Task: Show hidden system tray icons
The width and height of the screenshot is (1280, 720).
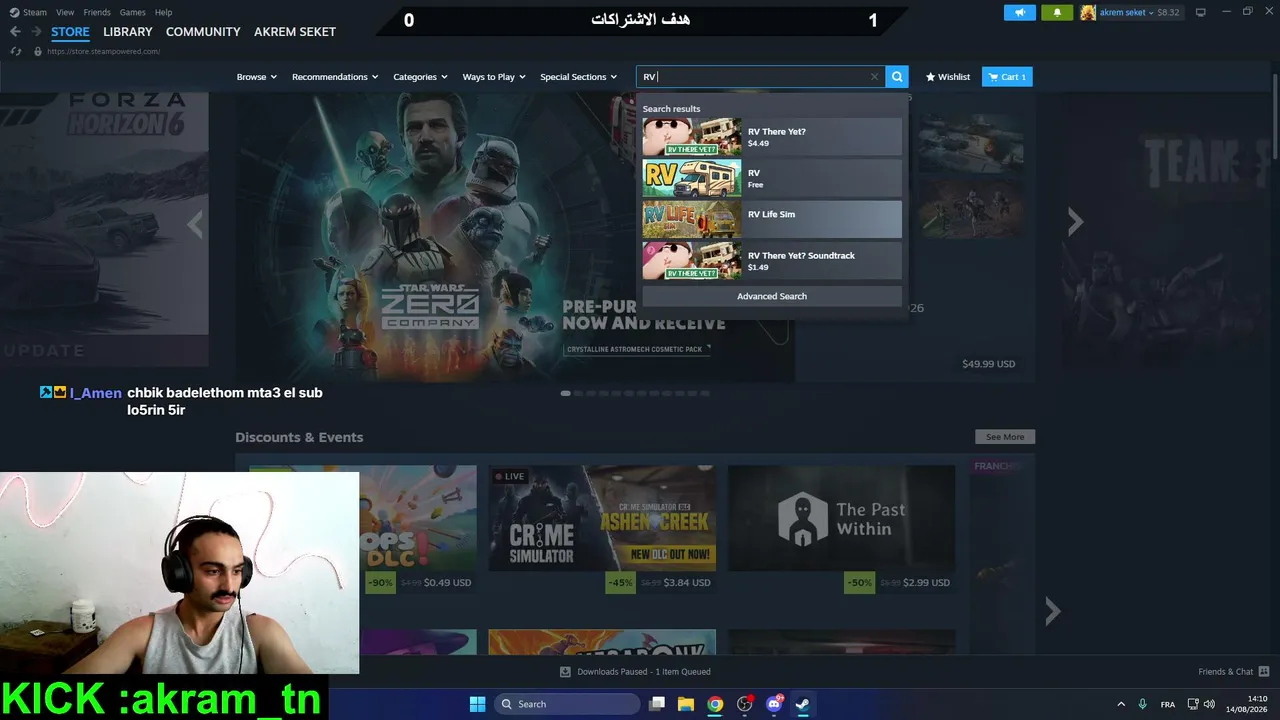Action: point(1120,704)
